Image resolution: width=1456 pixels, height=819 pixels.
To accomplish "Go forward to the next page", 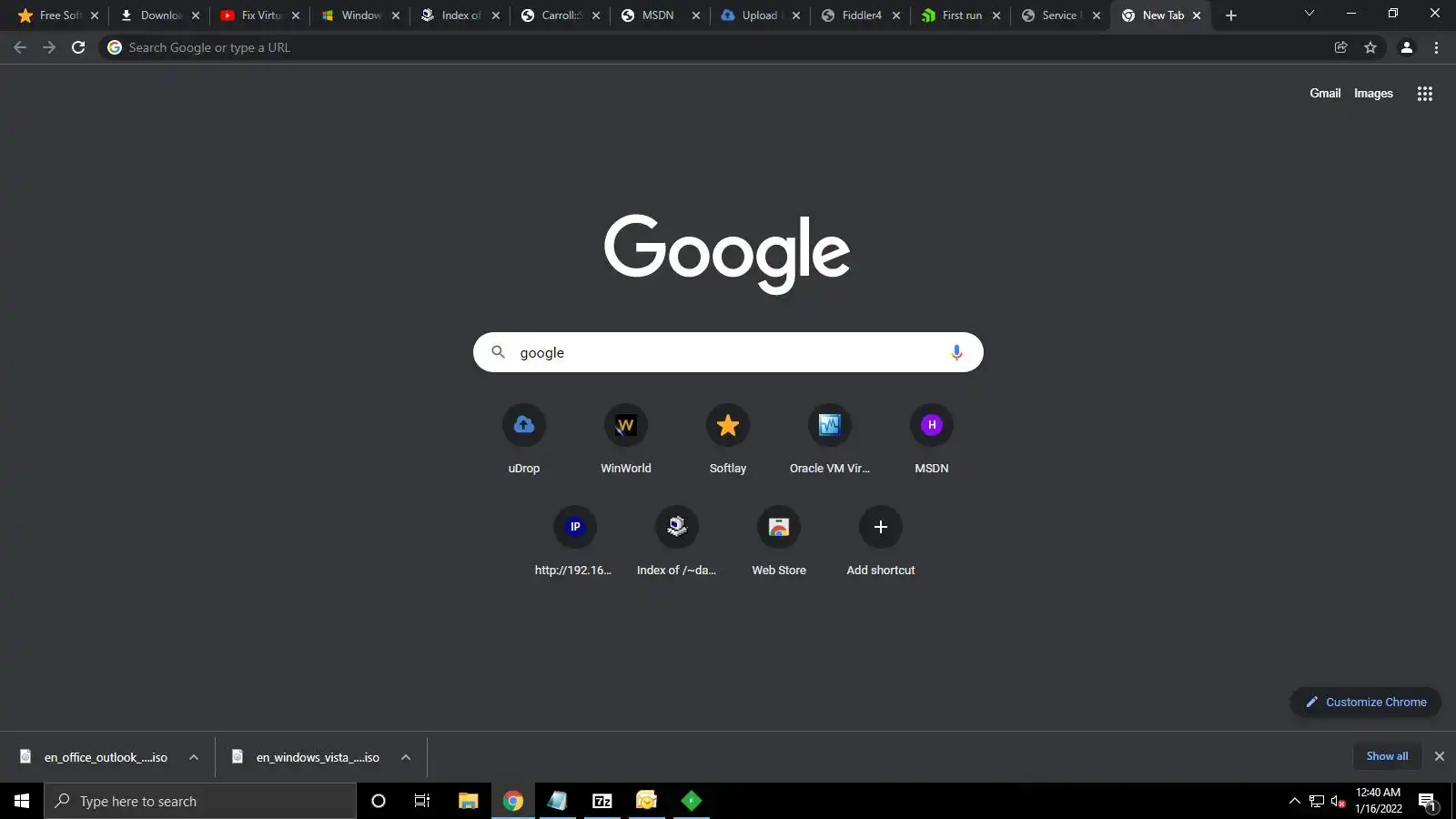I will (49, 47).
